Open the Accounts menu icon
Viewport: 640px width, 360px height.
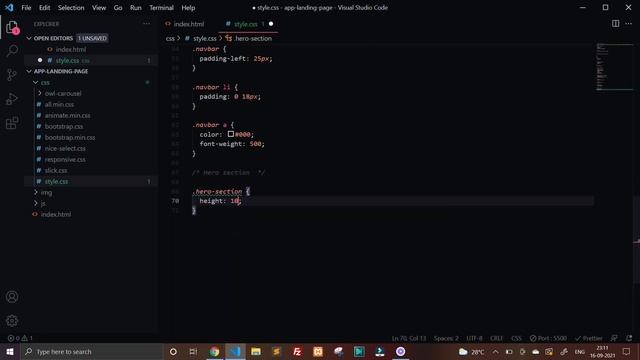[12, 297]
